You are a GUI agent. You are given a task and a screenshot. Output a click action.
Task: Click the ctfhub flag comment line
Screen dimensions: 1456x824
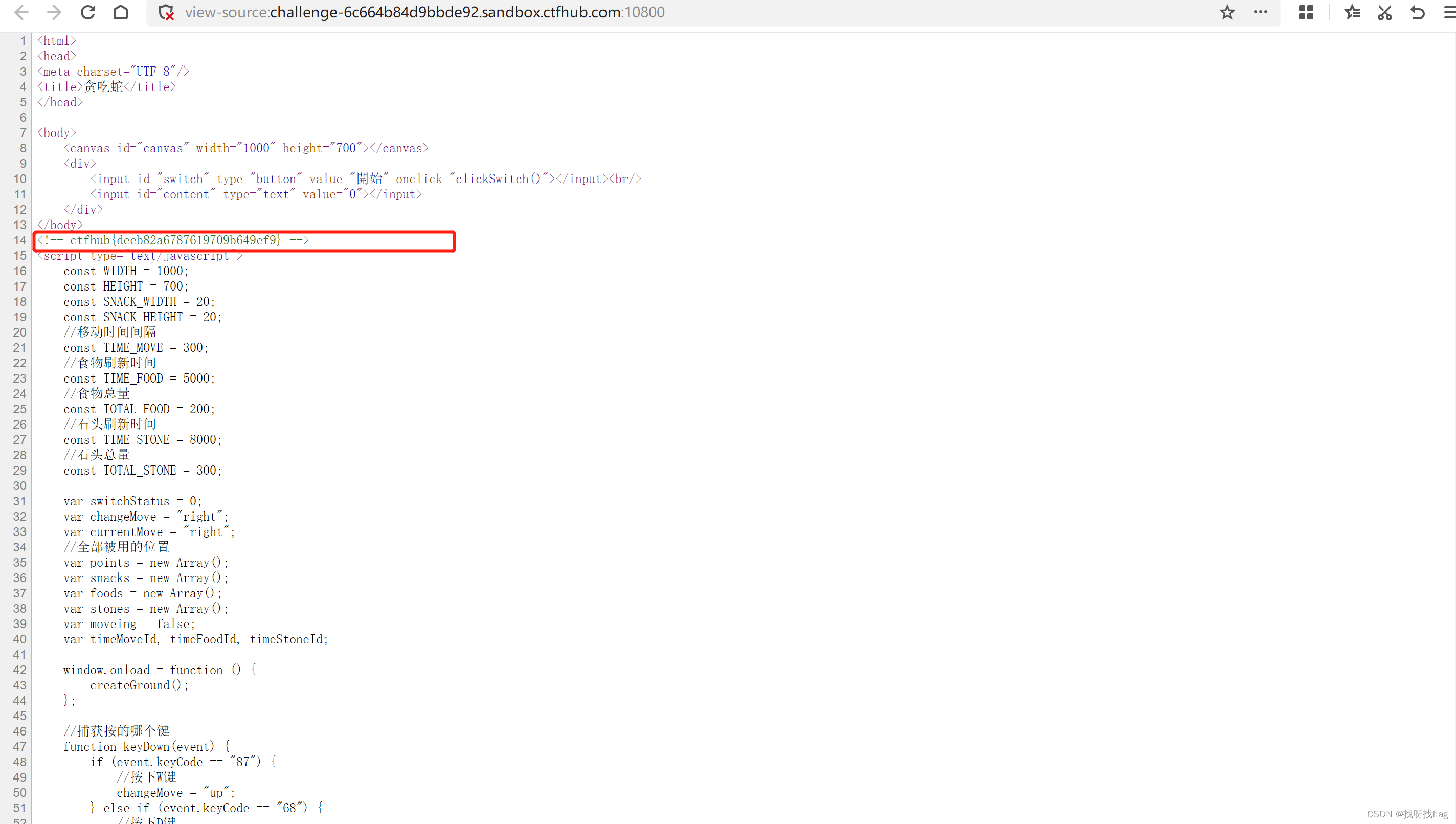pos(174,240)
